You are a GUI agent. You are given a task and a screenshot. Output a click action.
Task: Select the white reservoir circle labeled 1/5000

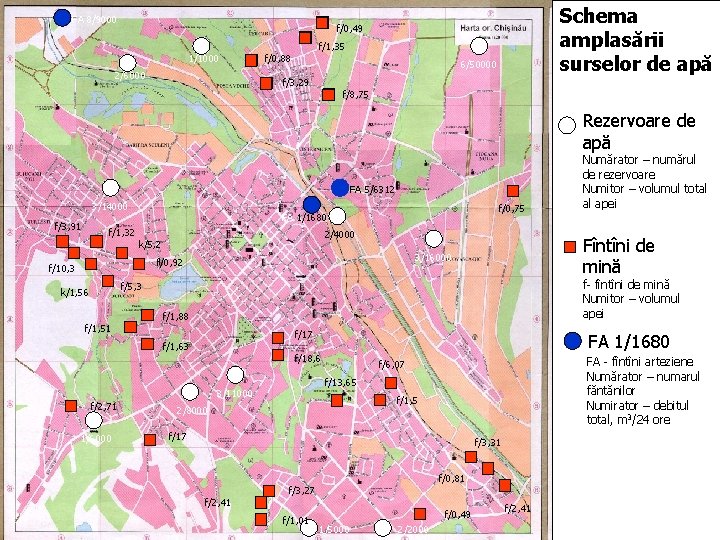[309, 528]
